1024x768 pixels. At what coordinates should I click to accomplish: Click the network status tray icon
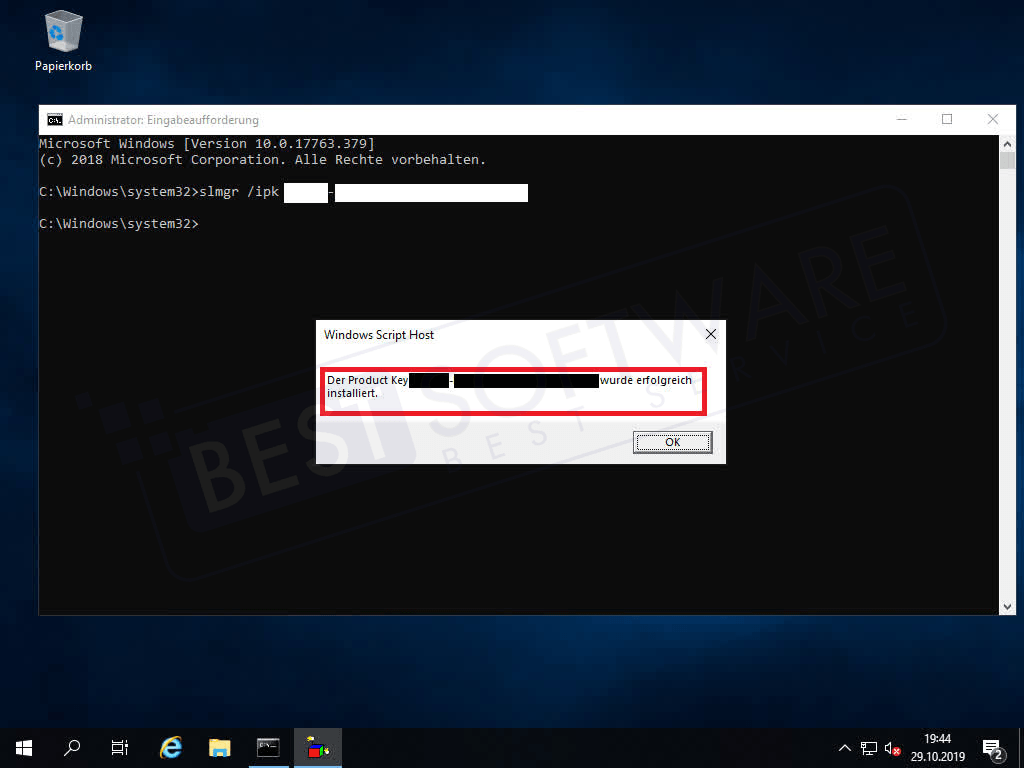point(868,747)
